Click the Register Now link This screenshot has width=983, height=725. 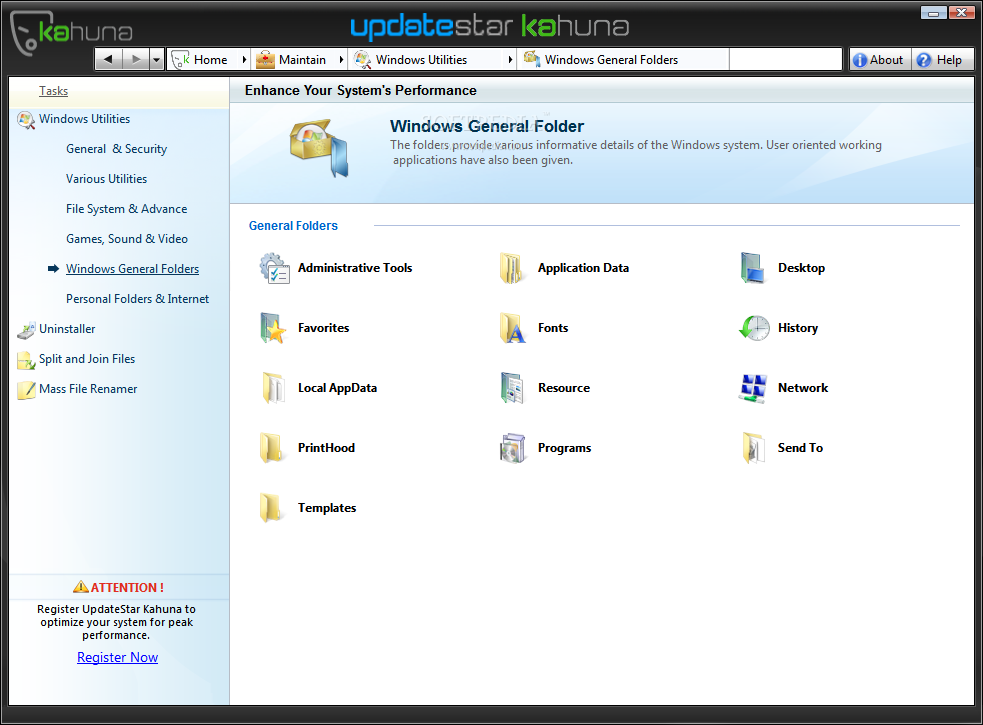click(117, 657)
